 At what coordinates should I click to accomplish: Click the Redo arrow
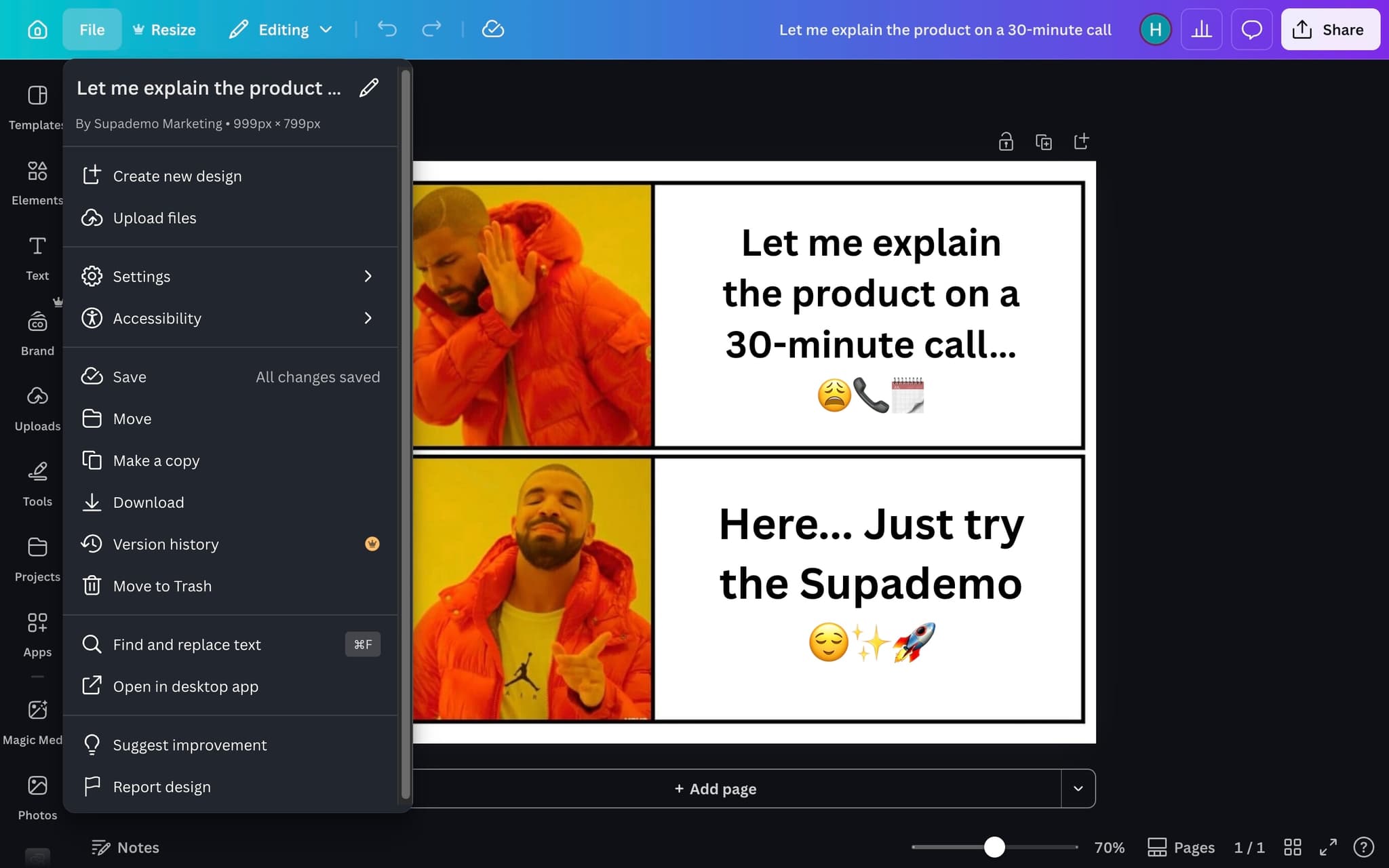(431, 29)
